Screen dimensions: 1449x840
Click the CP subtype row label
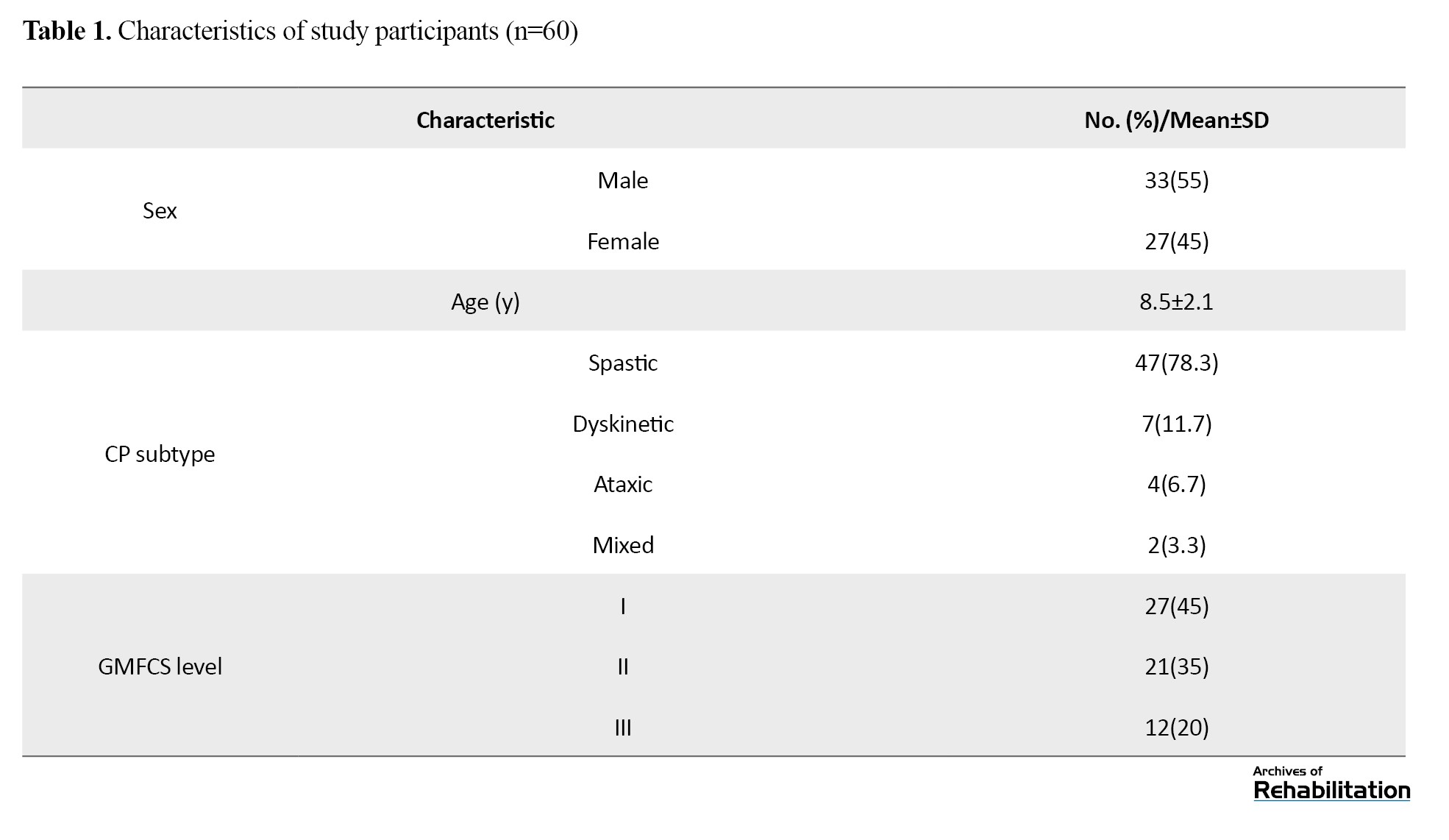coord(160,454)
